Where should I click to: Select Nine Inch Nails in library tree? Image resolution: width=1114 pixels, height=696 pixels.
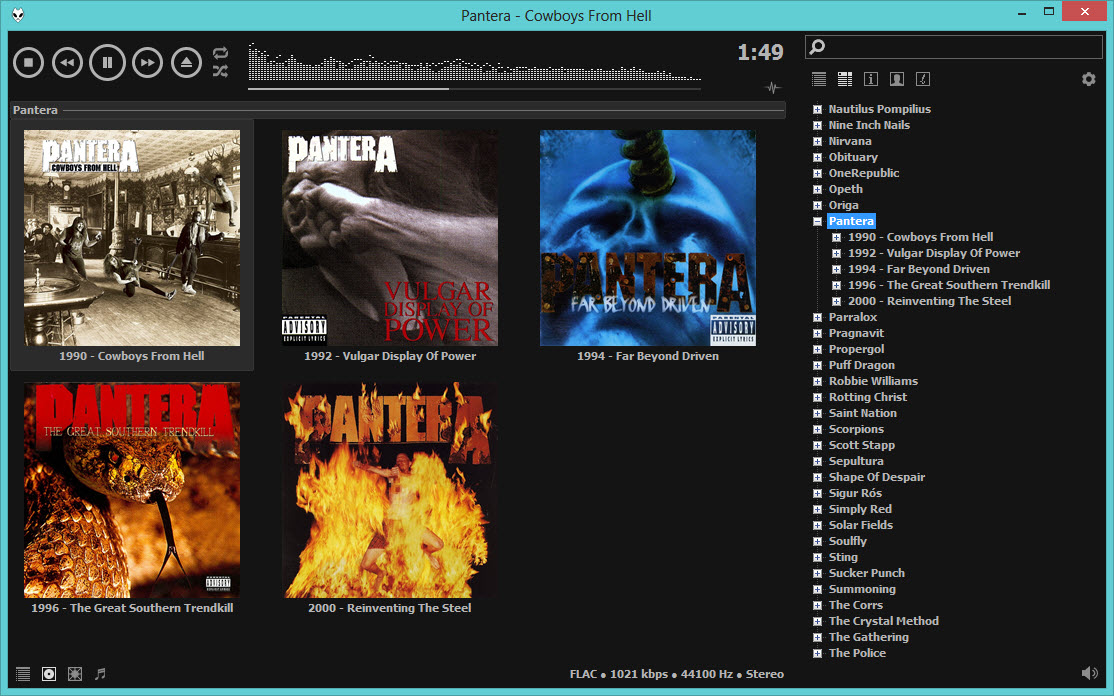[869, 125]
